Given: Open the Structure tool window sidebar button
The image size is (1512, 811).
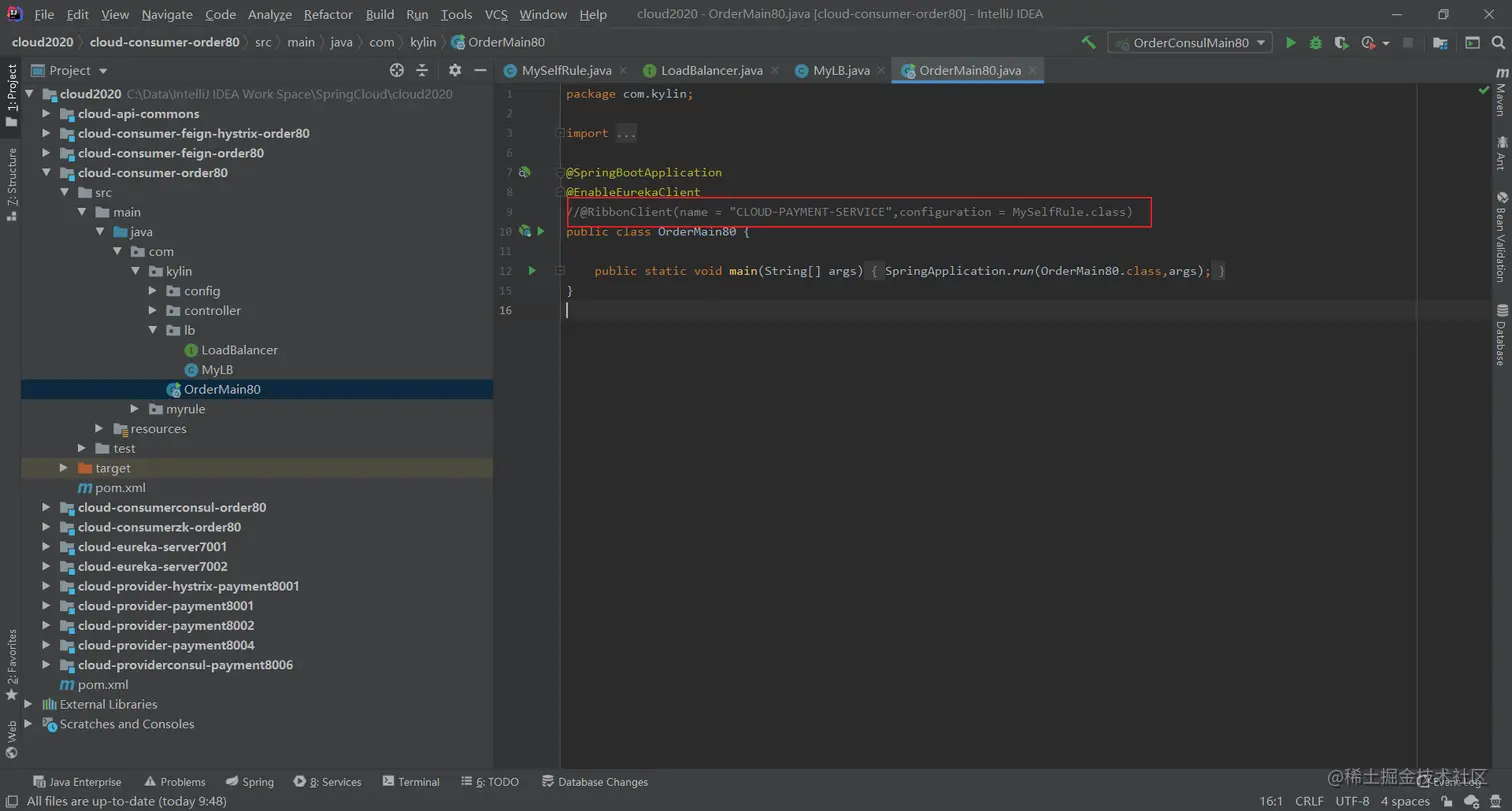Looking at the screenshot, I should coord(11,184).
